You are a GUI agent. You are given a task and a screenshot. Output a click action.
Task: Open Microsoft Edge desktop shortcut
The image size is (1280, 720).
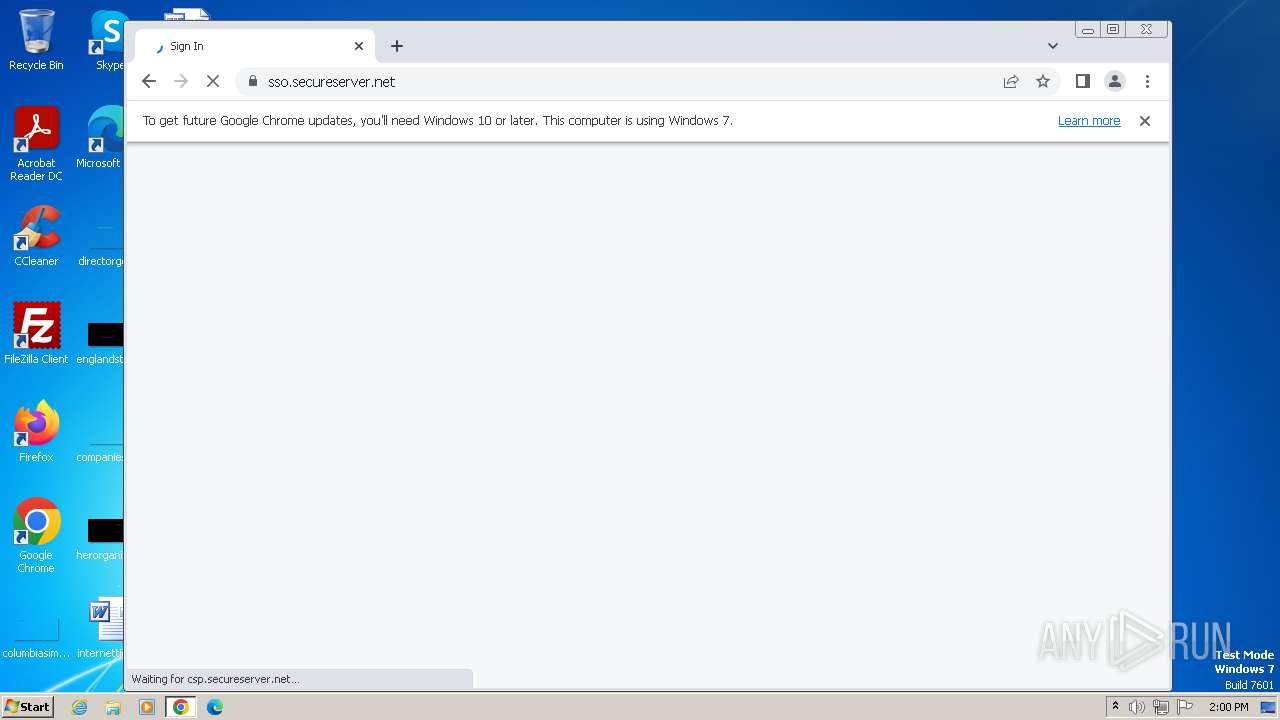(x=100, y=138)
